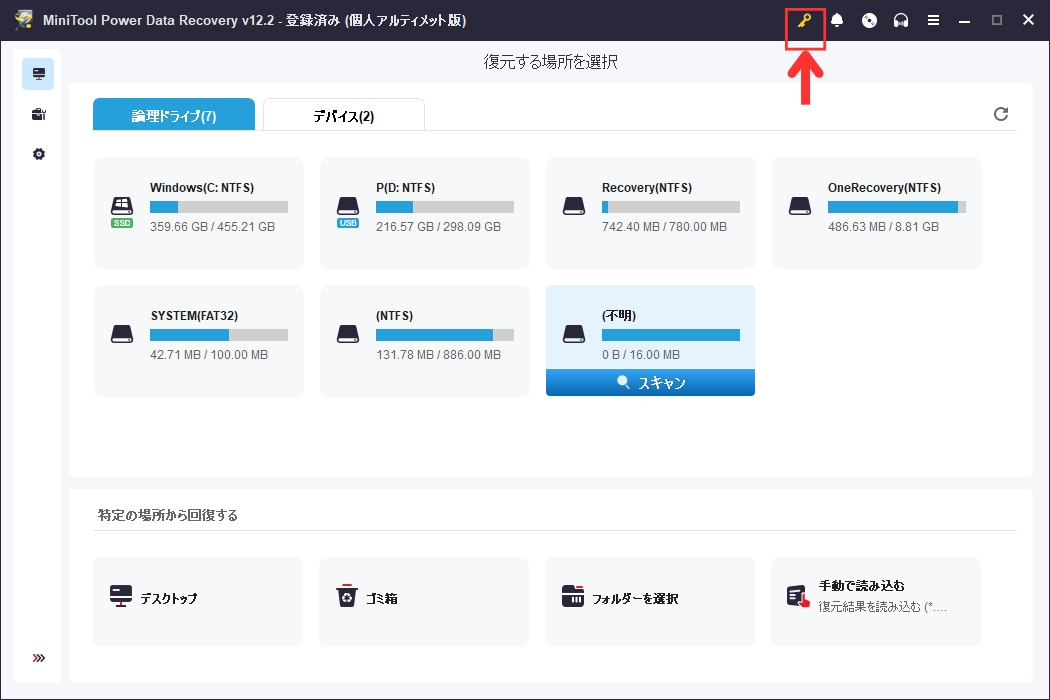
Task: Click the 486.63 MB / 8.81 GB text
Action: tap(883, 226)
